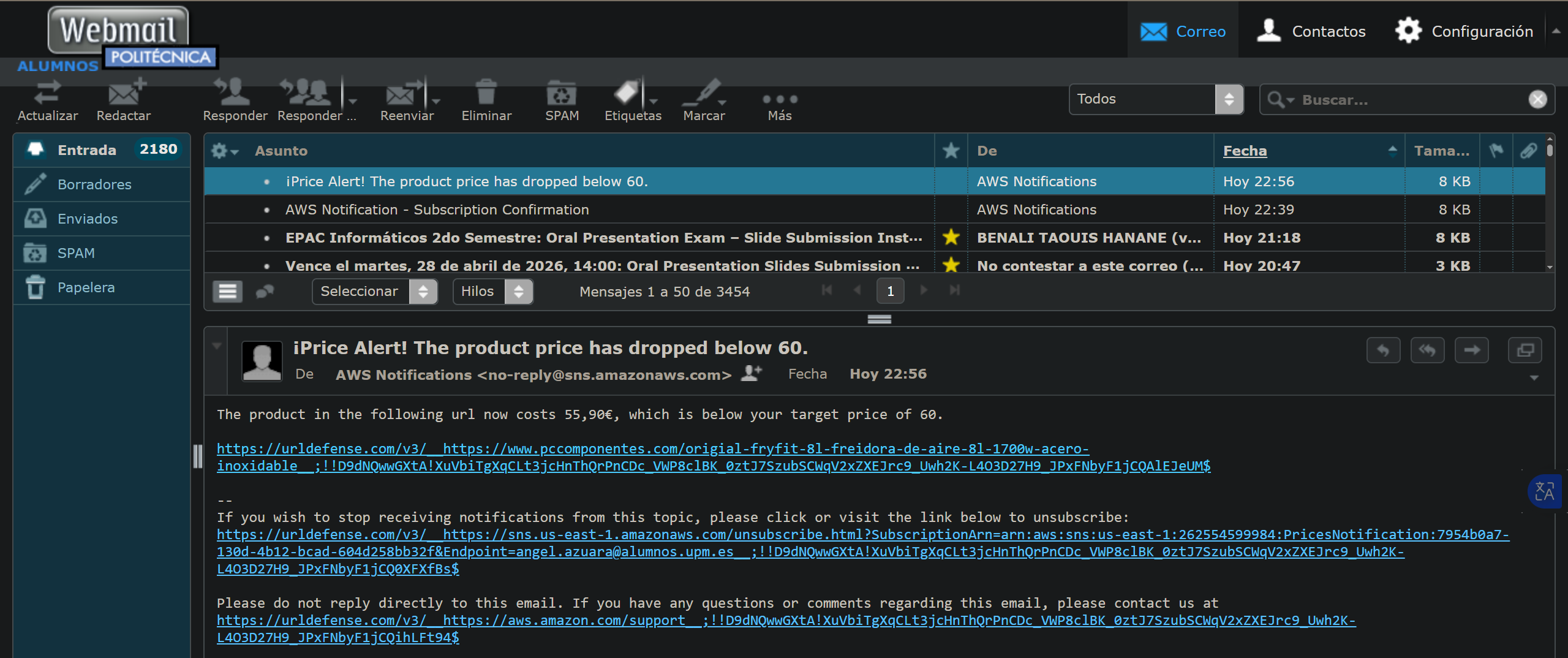Open more message actions arrow under header buttons
Screen dimensions: 1568x658
(1534, 377)
